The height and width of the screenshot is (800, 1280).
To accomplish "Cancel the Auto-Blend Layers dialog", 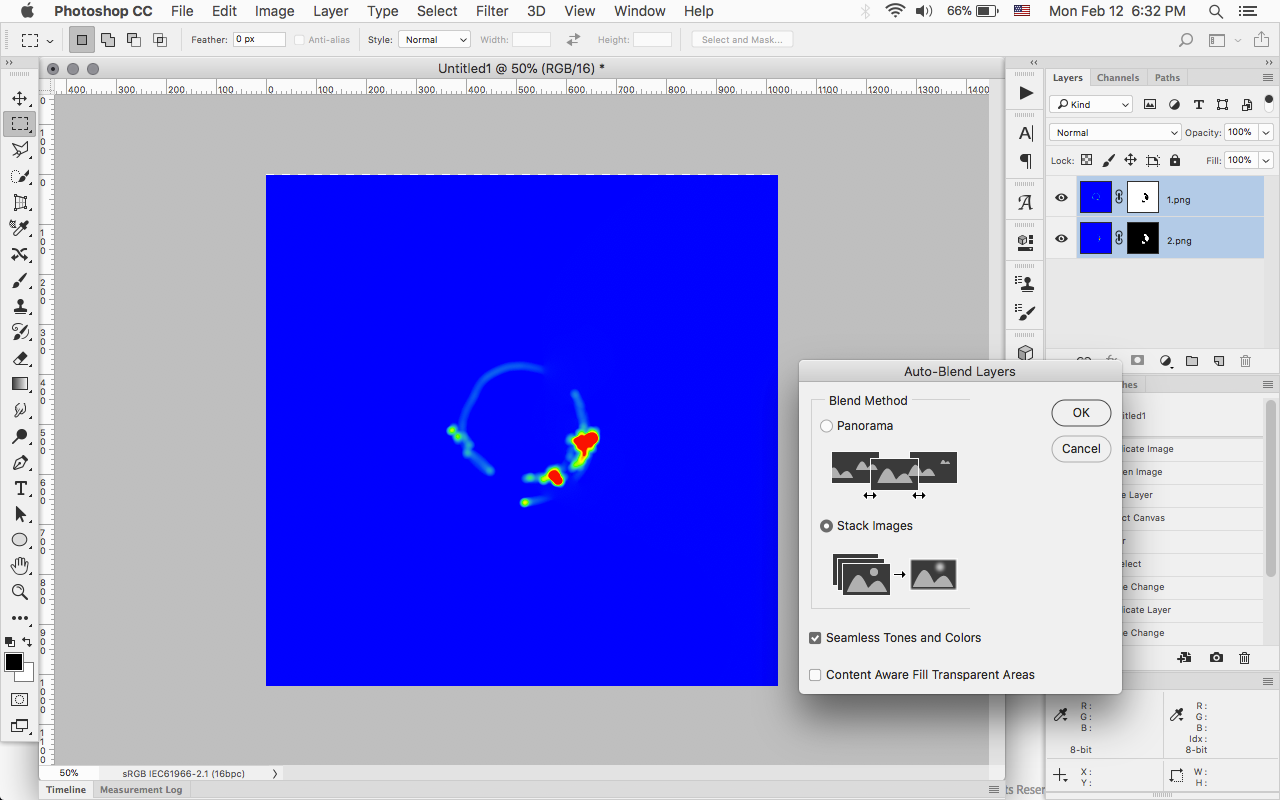I will (1081, 449).
